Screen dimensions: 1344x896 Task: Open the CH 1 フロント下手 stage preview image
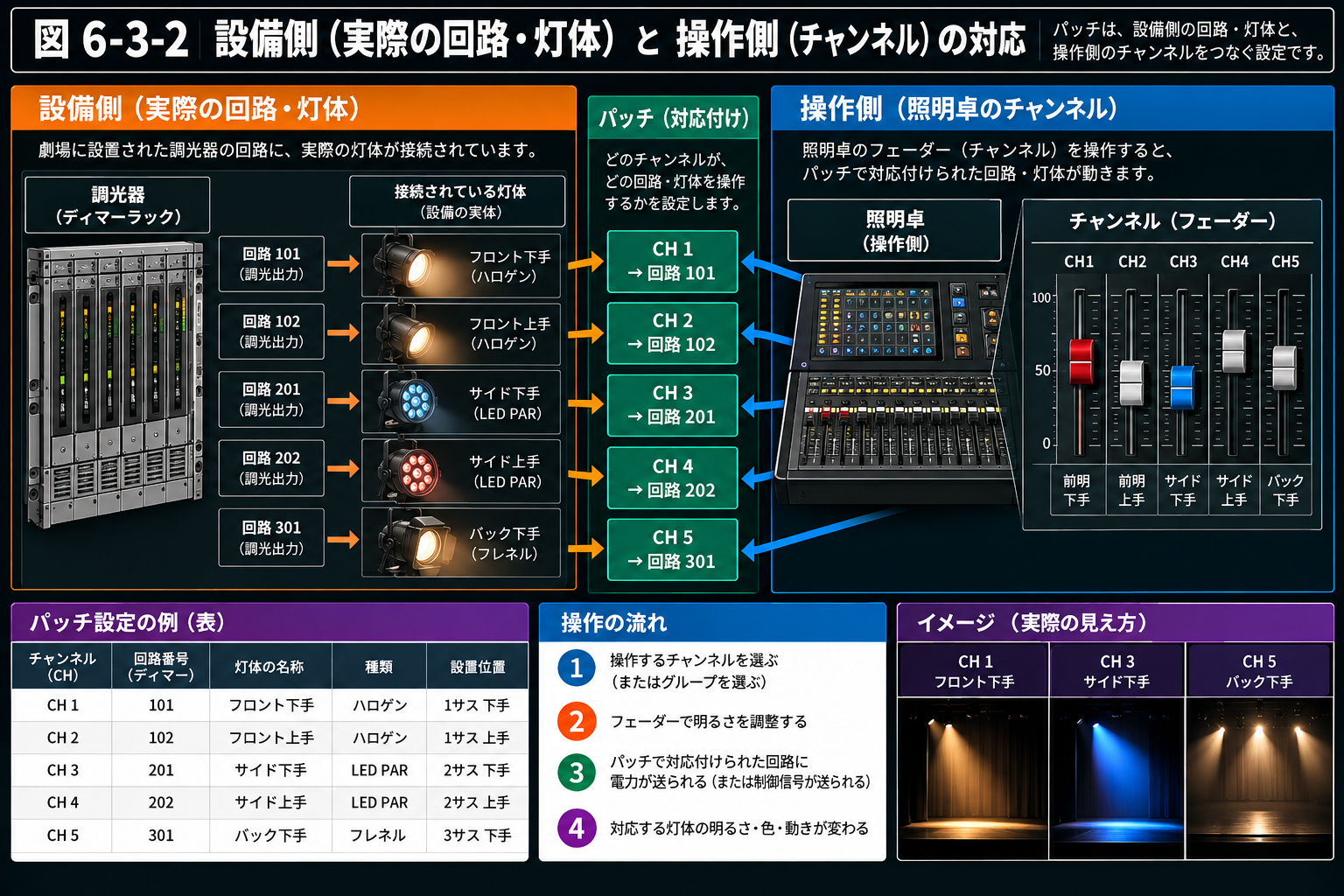click(x=974, y=777)
